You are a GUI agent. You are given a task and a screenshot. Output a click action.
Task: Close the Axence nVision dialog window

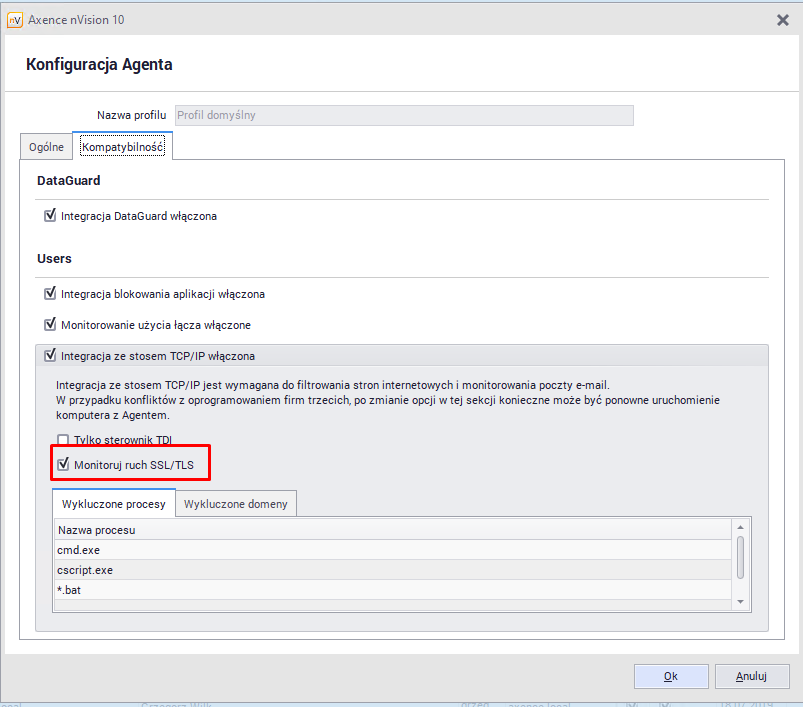tap(782, 20)
